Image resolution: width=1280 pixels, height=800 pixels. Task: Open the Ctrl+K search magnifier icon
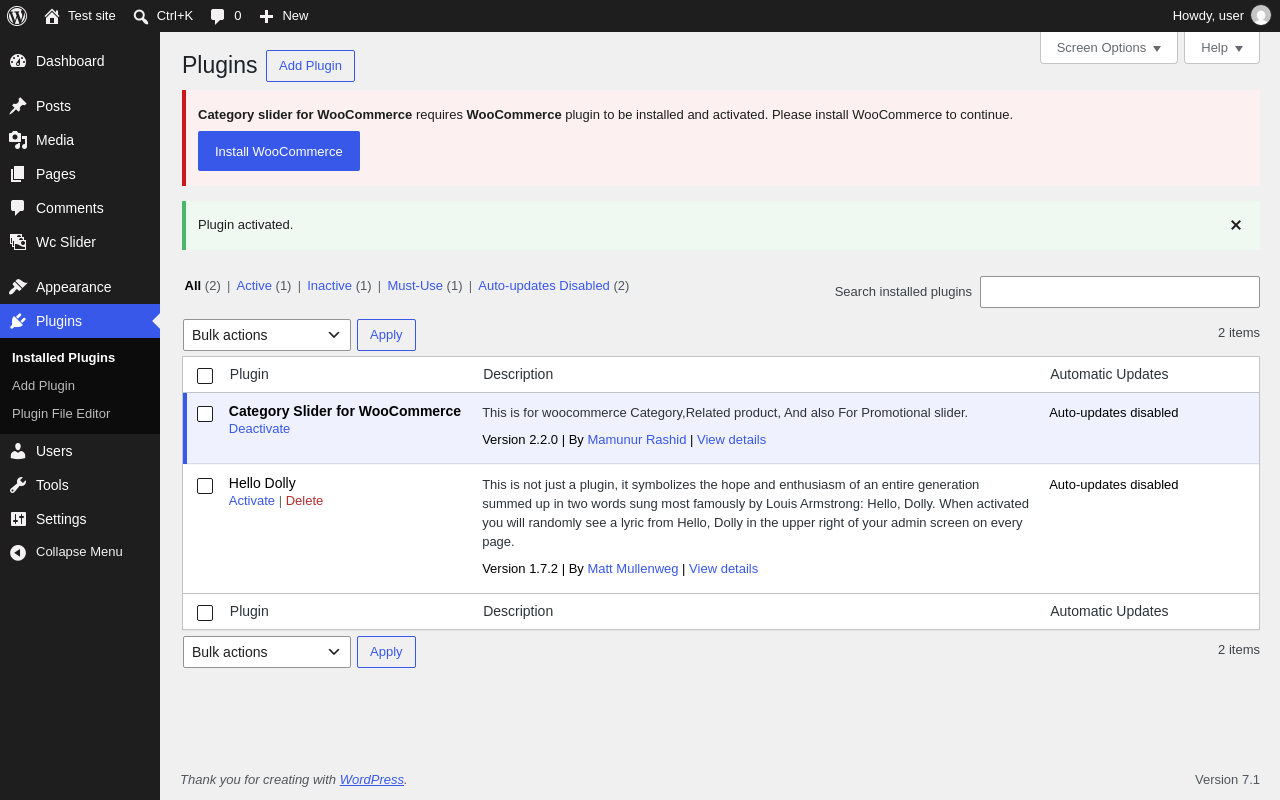[141, 16]
